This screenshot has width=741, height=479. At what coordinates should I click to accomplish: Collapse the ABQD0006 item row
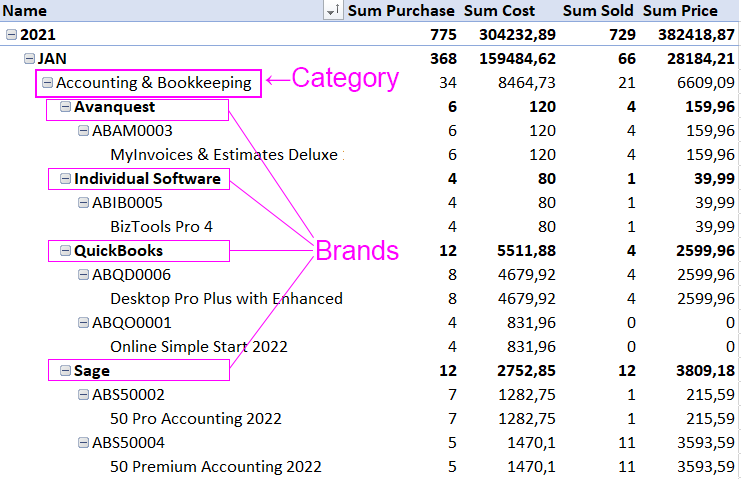[83, 275]
